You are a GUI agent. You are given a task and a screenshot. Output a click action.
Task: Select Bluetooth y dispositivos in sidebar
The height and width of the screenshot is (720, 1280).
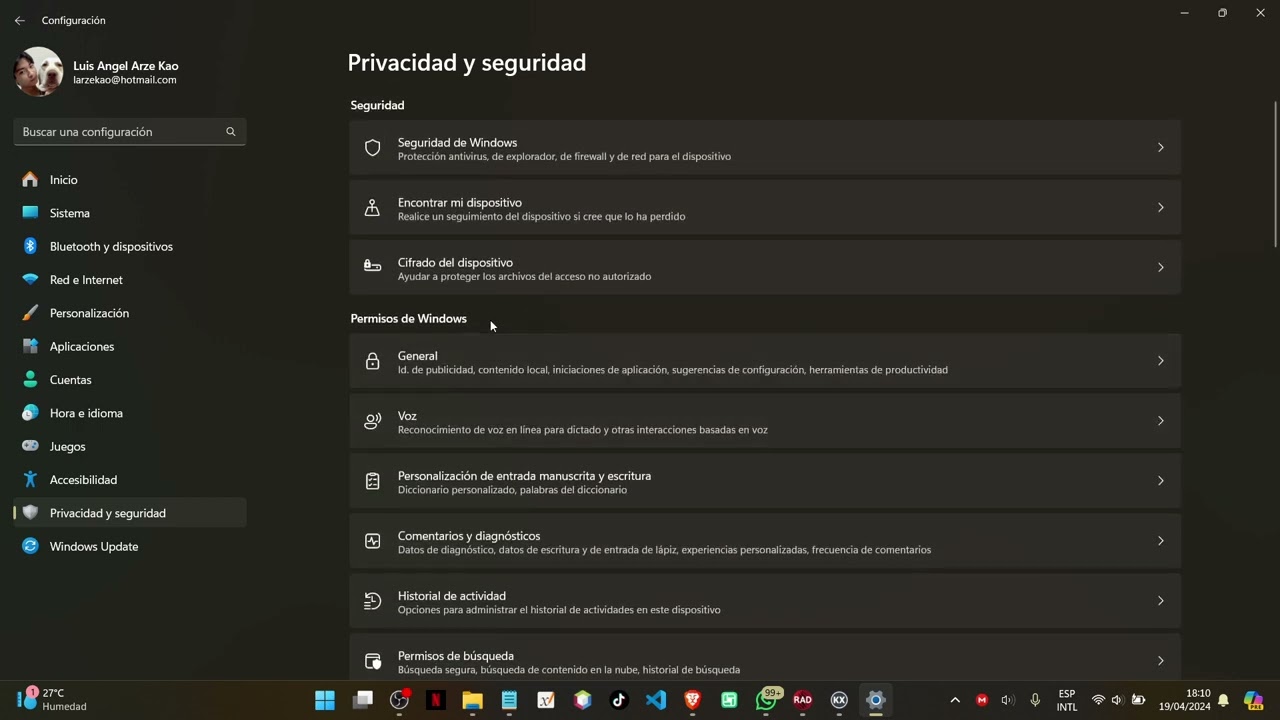coord(130,246)
